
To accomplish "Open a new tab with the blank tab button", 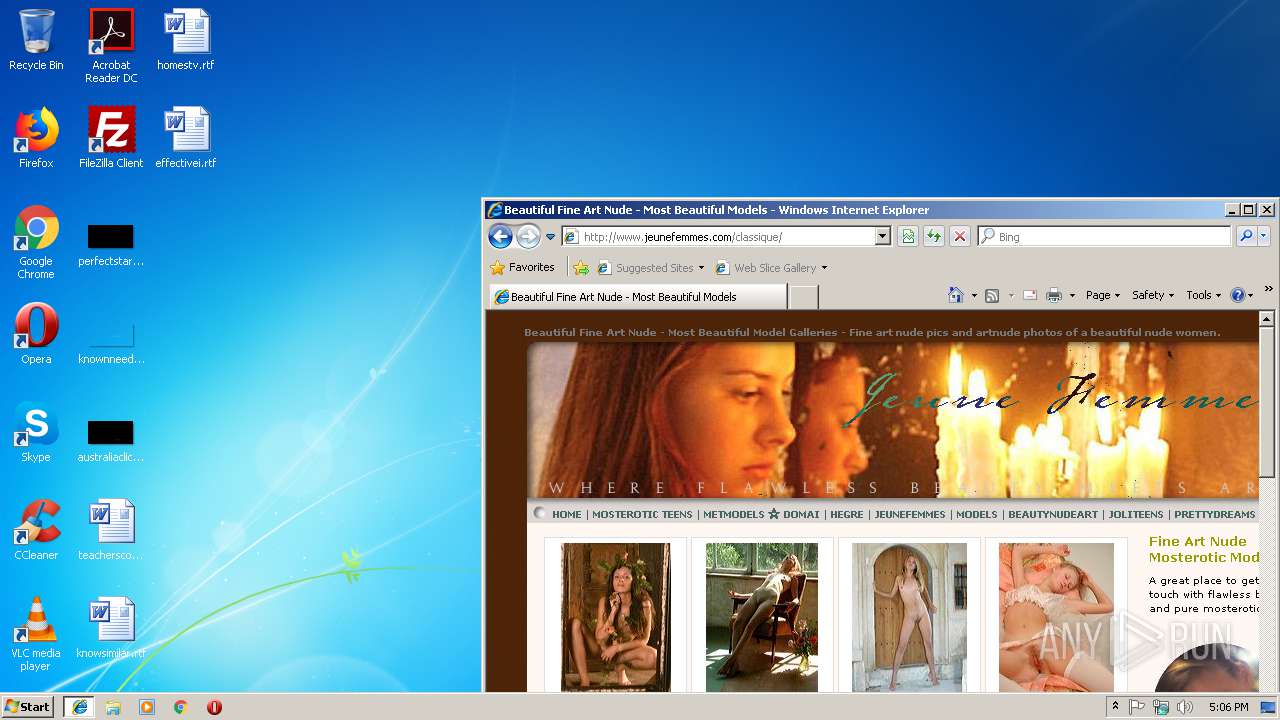I will [x=804, y=297].
